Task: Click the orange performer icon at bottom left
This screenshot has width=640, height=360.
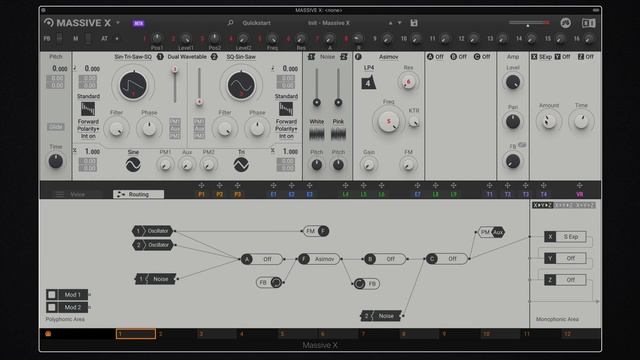Action: (48, 334)
